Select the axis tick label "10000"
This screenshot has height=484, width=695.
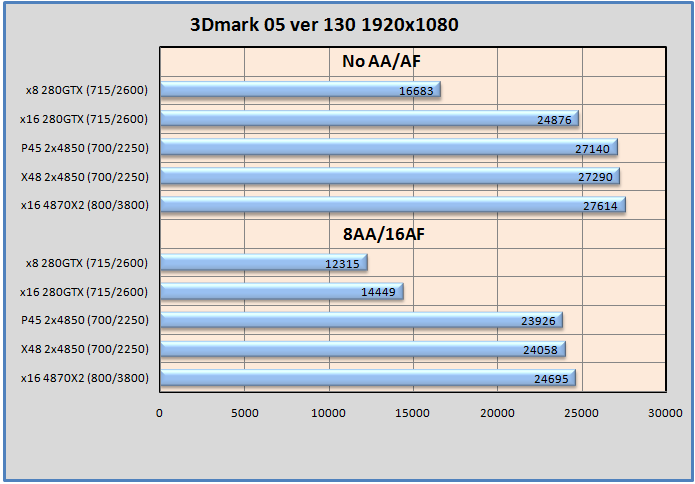point(328,413)
